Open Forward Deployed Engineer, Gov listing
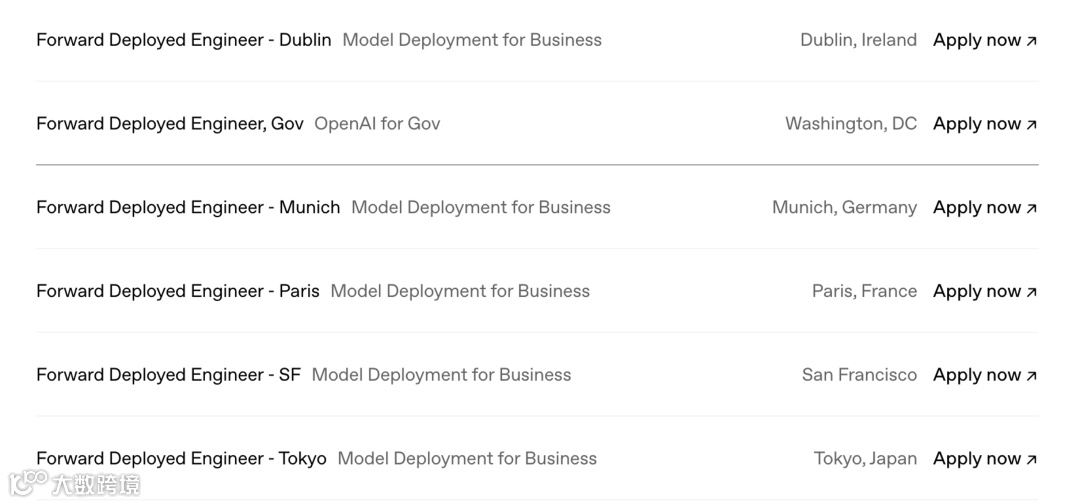Viewport: 1080px width, 504px height. coord(169,124)
